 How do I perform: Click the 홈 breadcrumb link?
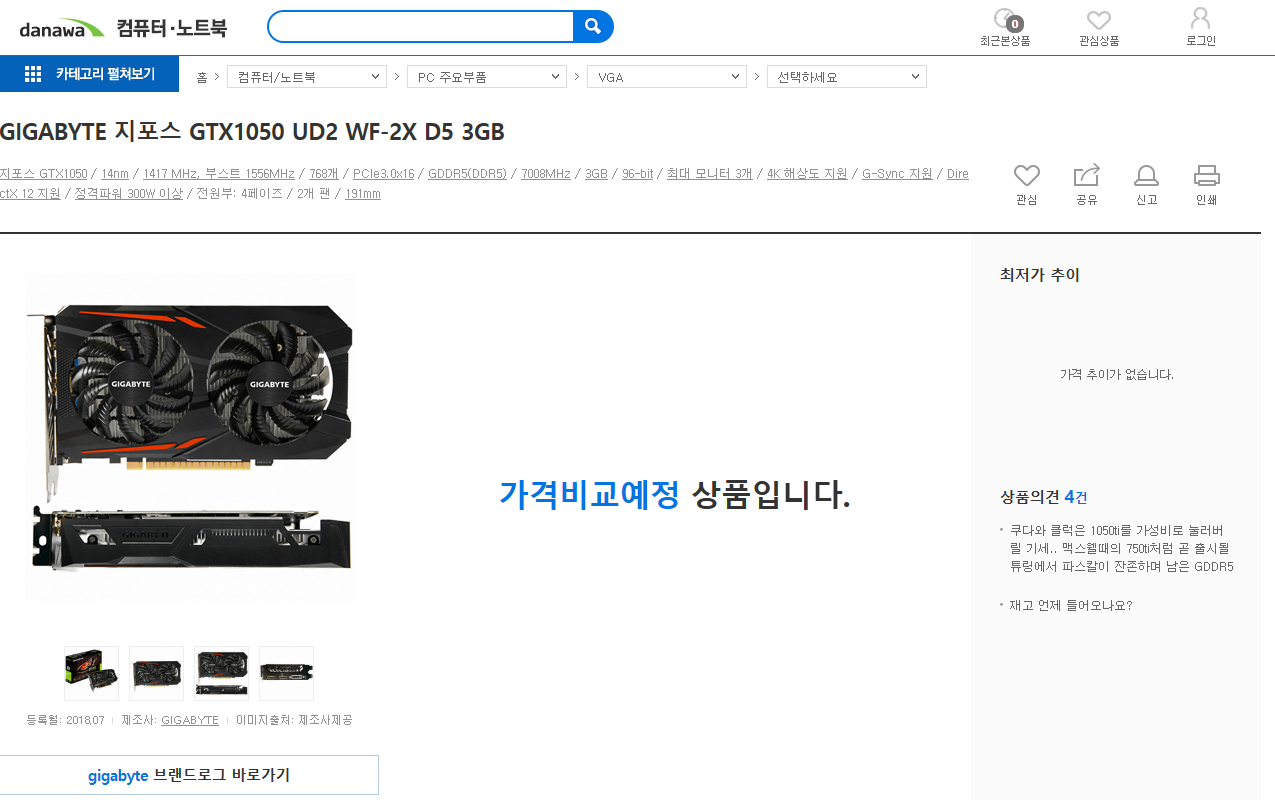(x=202, y=77)
